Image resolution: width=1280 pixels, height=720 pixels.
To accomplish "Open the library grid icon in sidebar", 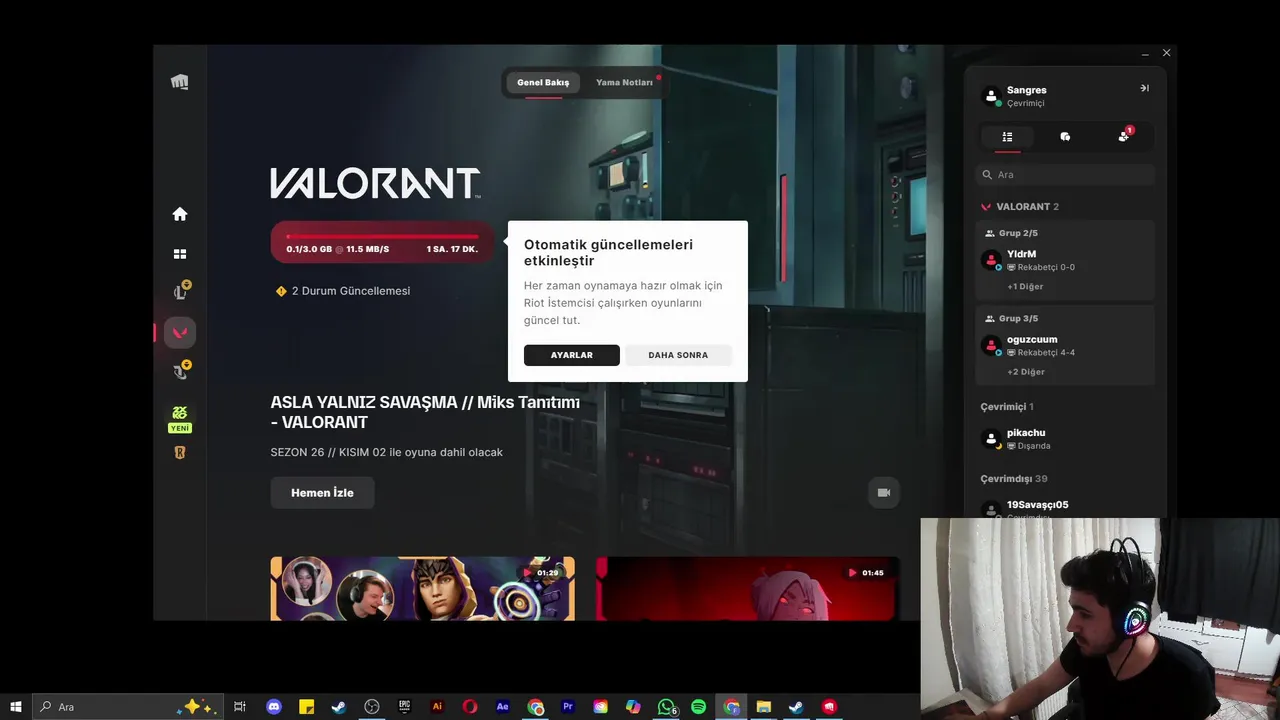I will coord(180,254).
